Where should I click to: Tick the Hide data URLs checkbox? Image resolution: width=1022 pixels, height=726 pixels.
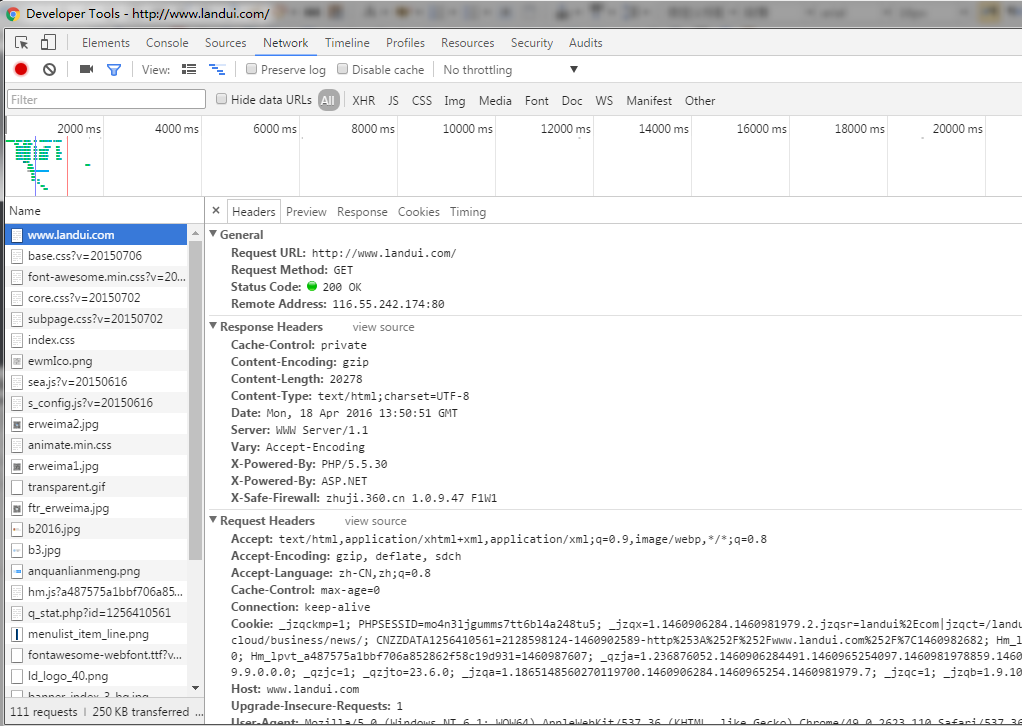pos(222,99)
